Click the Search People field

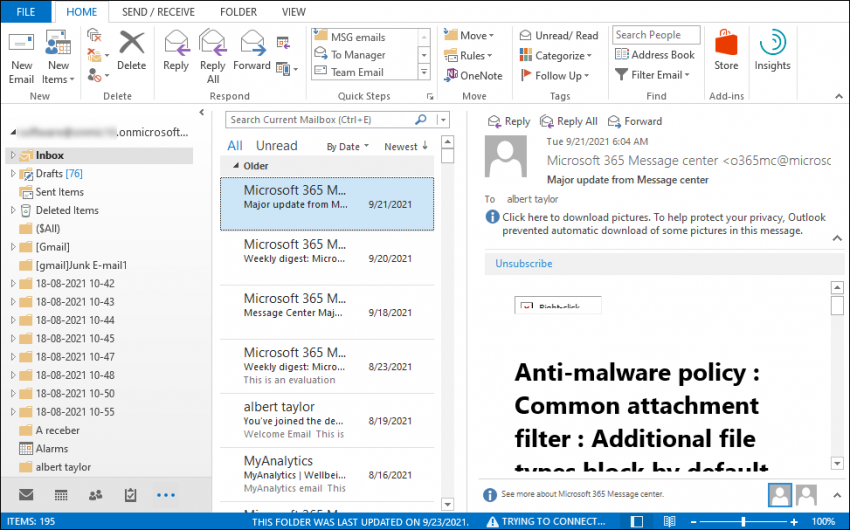[x=656, y=35]
